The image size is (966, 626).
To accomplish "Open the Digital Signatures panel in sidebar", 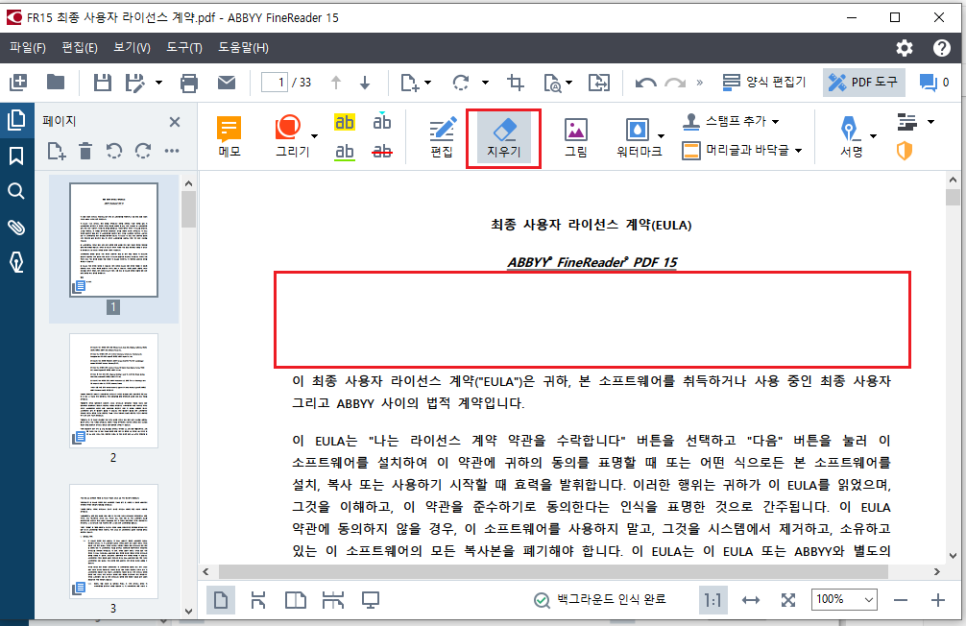I will (17, 262).
